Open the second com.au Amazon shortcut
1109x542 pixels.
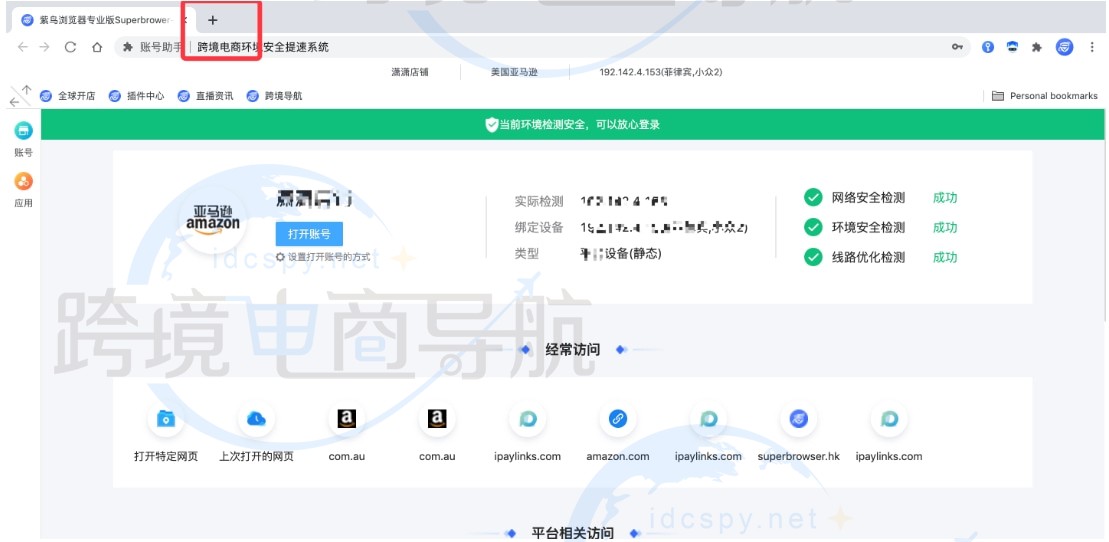(437, 420)
